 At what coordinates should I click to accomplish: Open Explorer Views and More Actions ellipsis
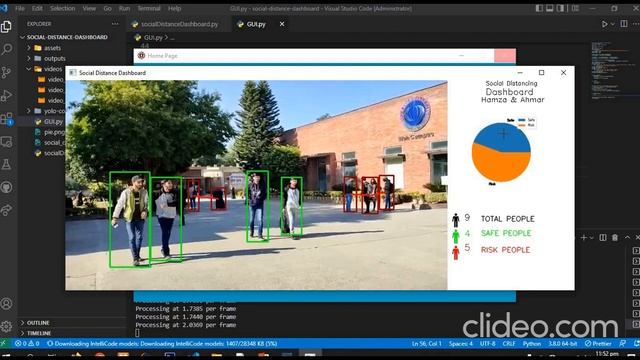pyautogui.click(x=115, y=24)
